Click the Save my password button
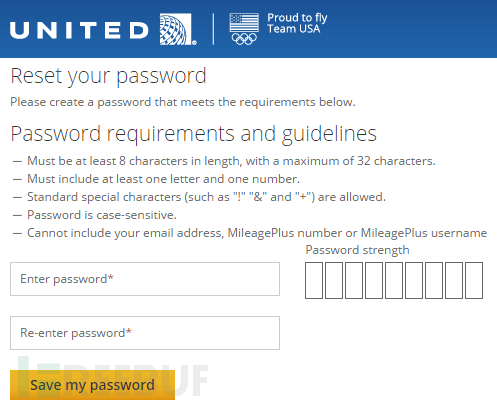 tap(92, 385)
